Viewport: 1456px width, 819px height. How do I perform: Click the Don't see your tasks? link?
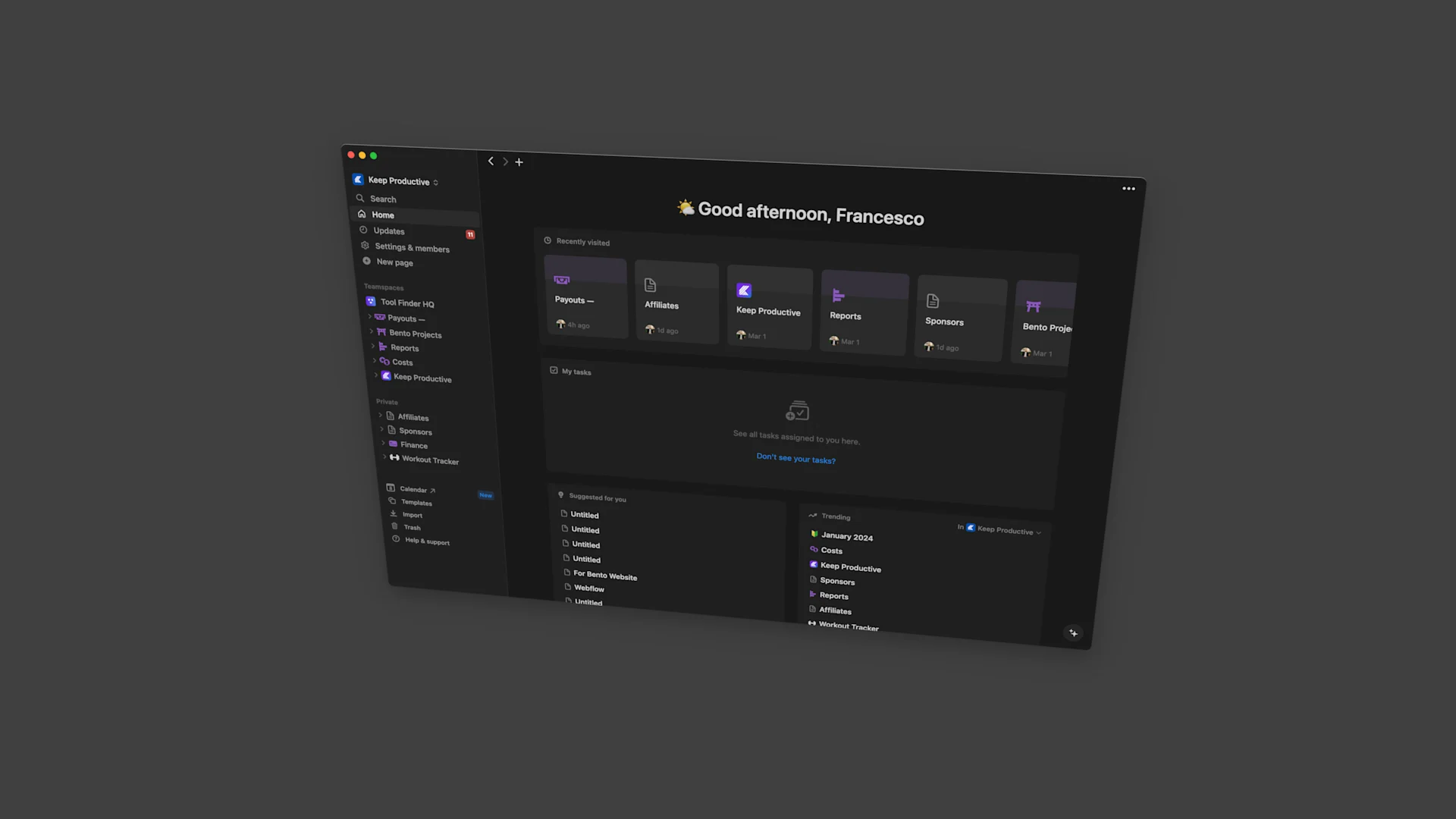click(795, 459)
